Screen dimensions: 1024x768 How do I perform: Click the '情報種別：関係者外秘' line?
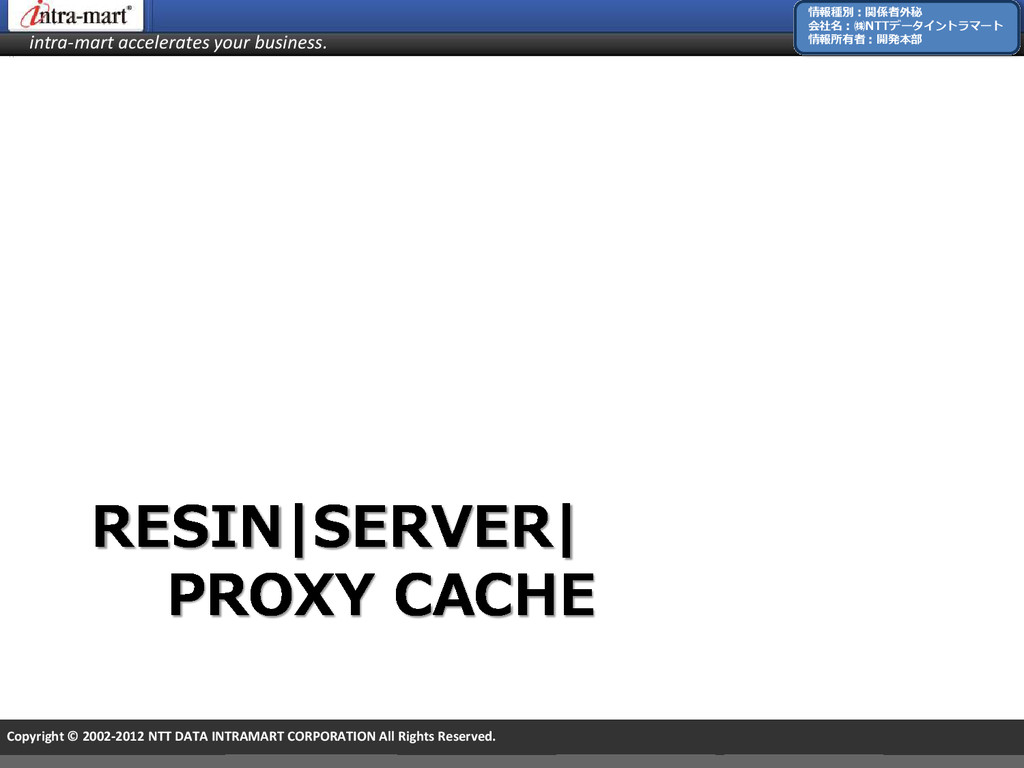tap(865, 12)
